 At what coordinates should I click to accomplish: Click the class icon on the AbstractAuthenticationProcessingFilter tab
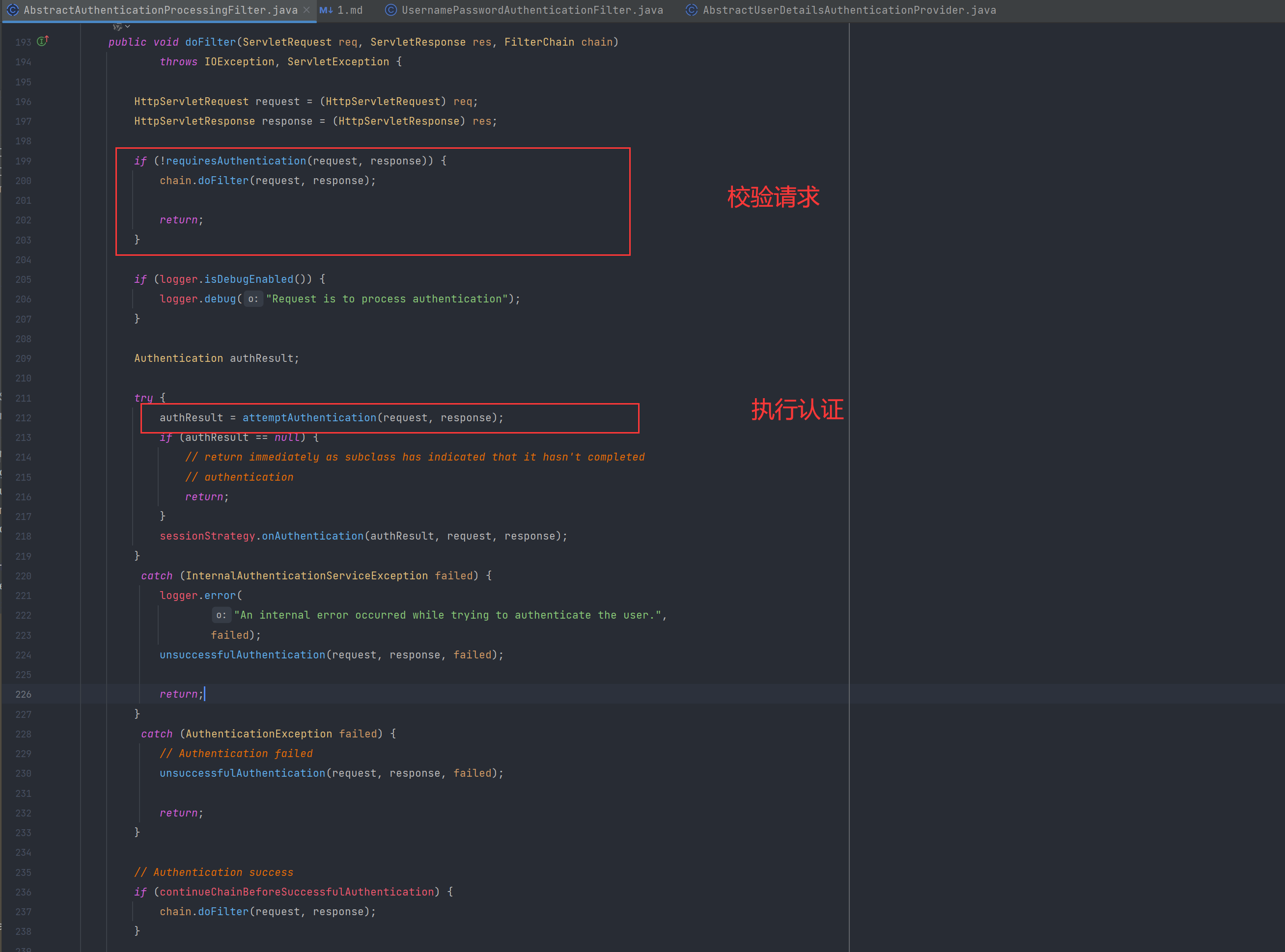coord(13,10)
